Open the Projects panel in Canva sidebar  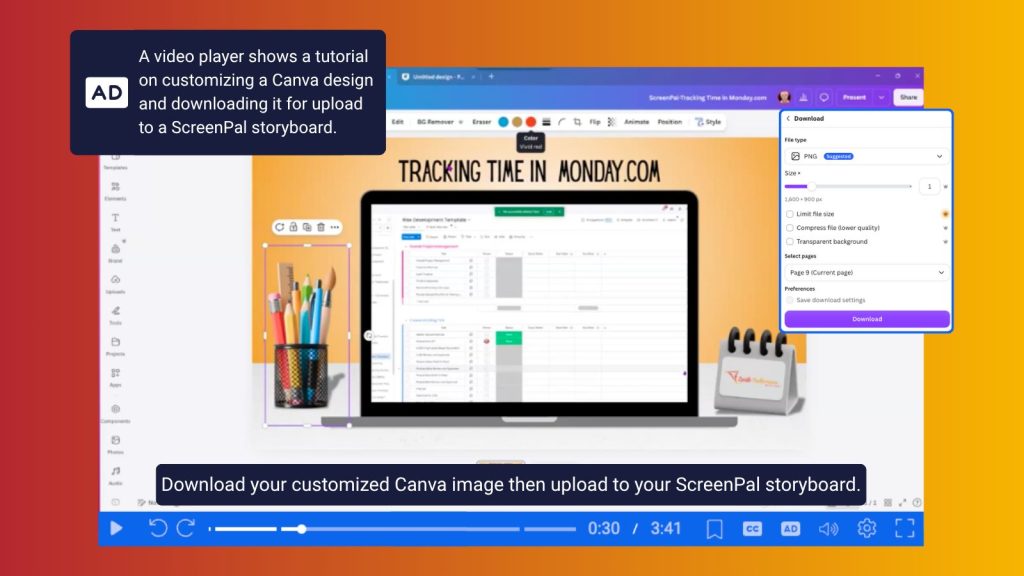[x=115, y=346]
